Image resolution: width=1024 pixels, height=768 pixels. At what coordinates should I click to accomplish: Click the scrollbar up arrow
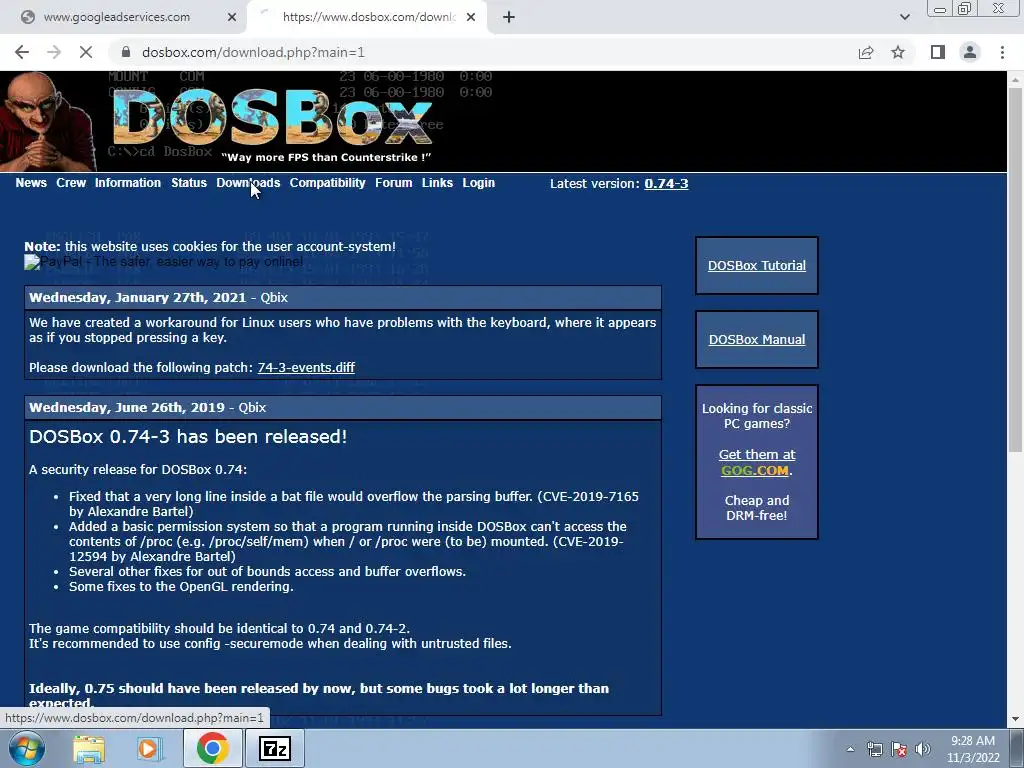(1015, 79)
